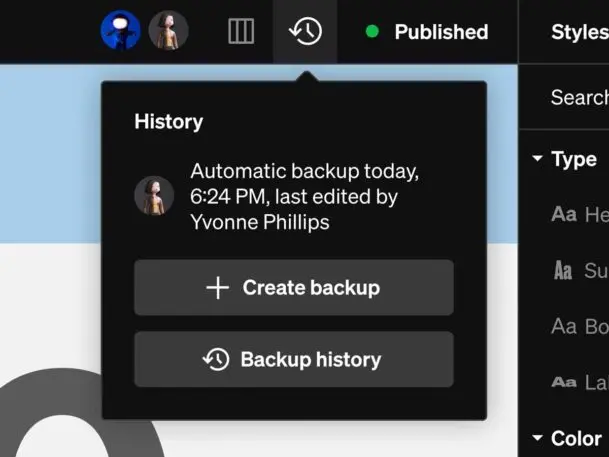The height and width of the screenshot is (457, 609).
Task: Click Yvonne Phillips' avatar in the top bar
Action: click(168, 31)
